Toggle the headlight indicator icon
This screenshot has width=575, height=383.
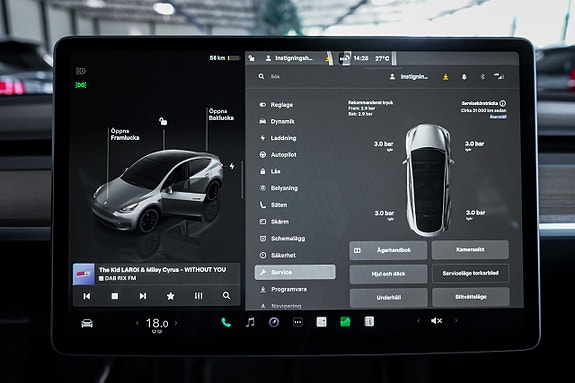click(81, 71)
